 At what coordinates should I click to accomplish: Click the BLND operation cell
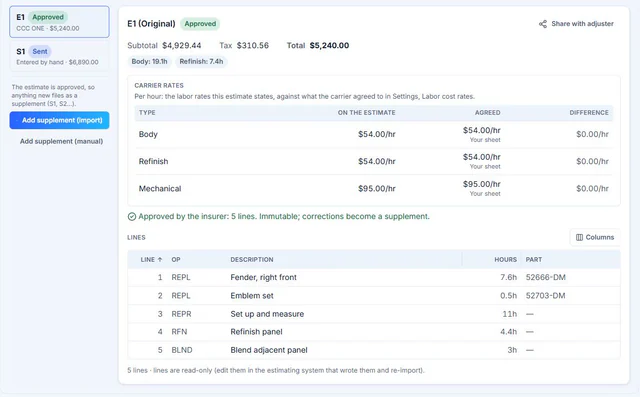click(182, 350)
